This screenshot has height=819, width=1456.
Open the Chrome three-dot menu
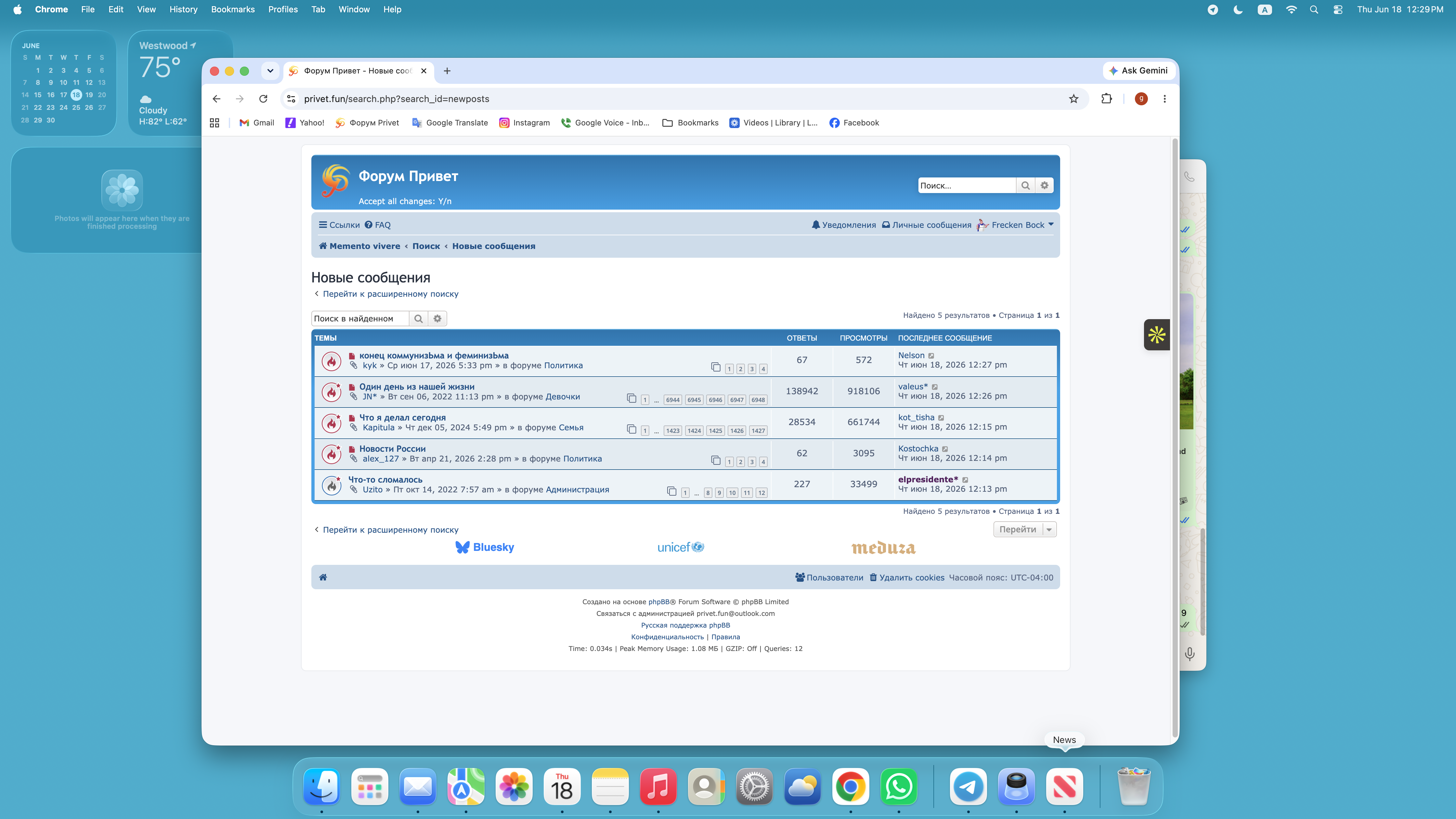1164,99
